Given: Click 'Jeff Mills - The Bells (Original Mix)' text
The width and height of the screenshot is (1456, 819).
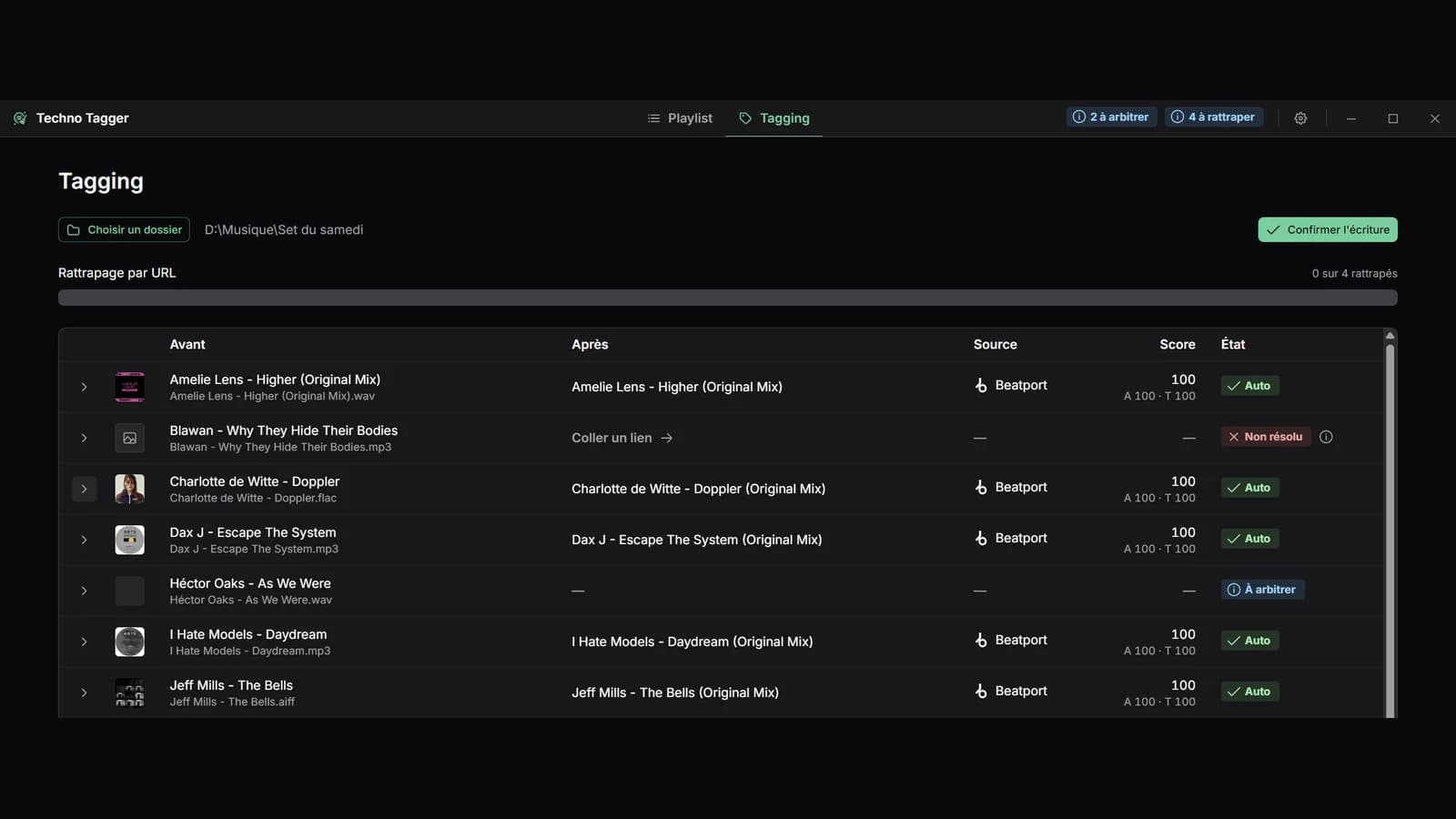Looking at the screenshot, I should [675, 693].
